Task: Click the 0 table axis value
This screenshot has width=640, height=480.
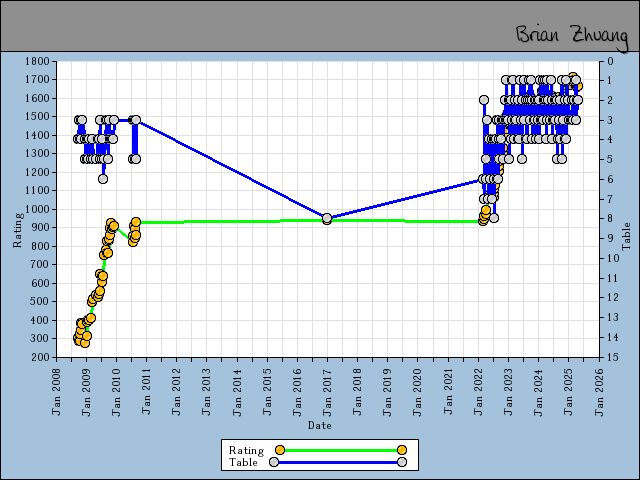Action: pyautogui.click(x=611, y=61)
